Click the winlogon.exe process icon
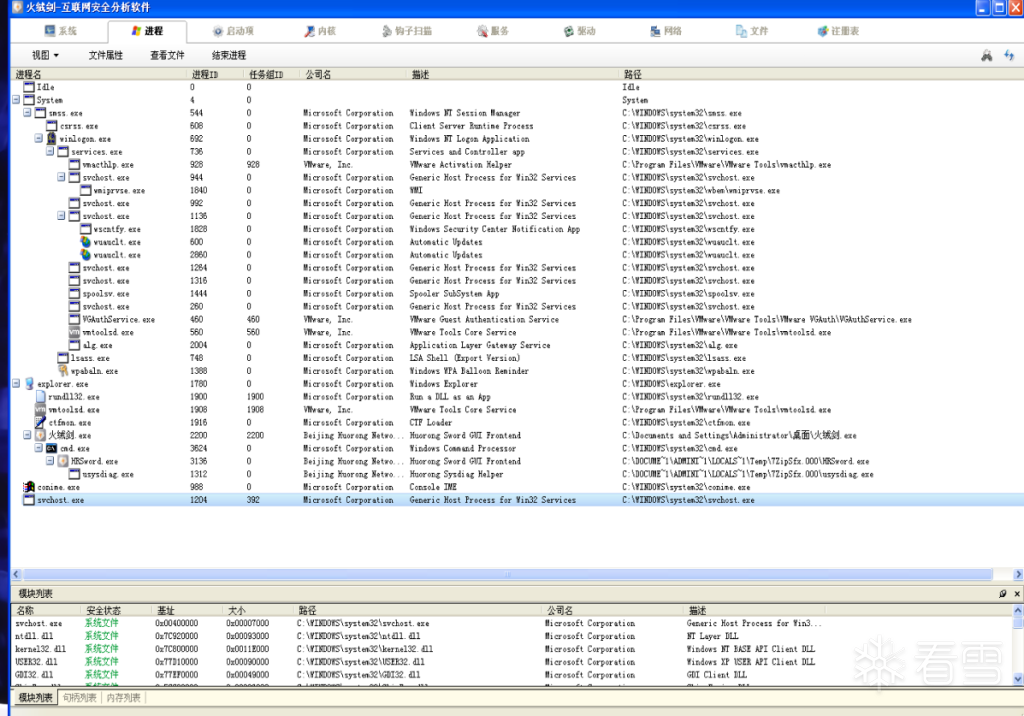Viewport: 1024px width, 716px height. point(52,138)
